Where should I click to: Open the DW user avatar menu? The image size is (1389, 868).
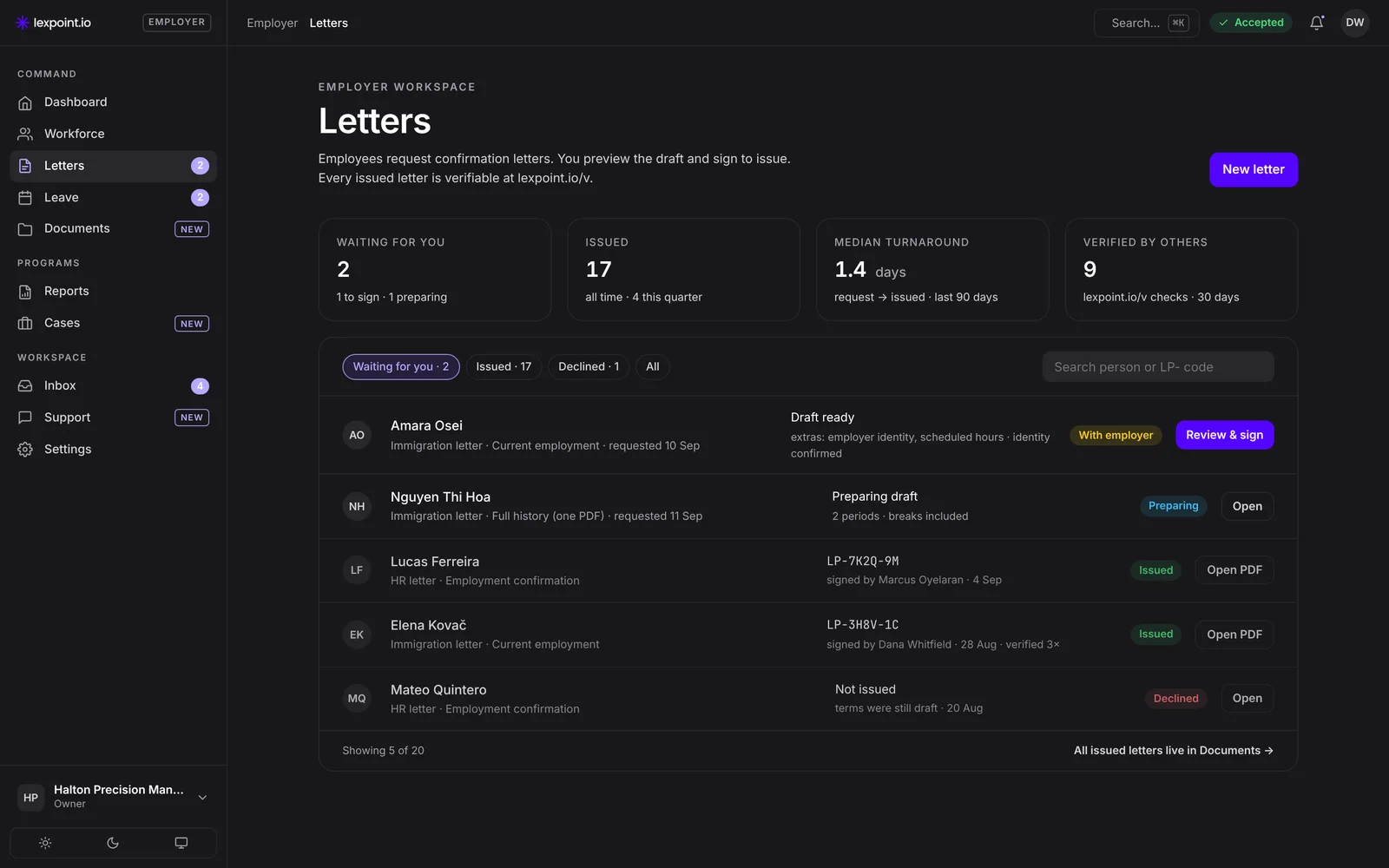pyautogui.click(x=1355, y=23)
